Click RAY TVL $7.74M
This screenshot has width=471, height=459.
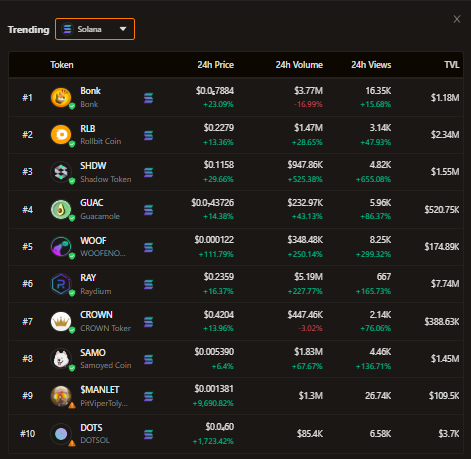coord(445,284)
